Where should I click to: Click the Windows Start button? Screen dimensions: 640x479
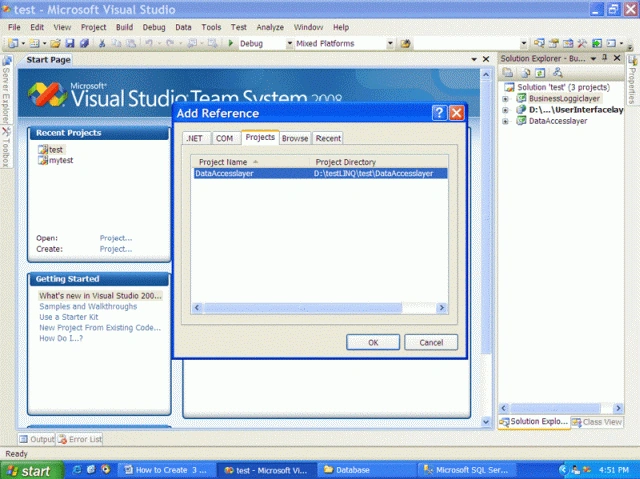click(x=32, y=470)
